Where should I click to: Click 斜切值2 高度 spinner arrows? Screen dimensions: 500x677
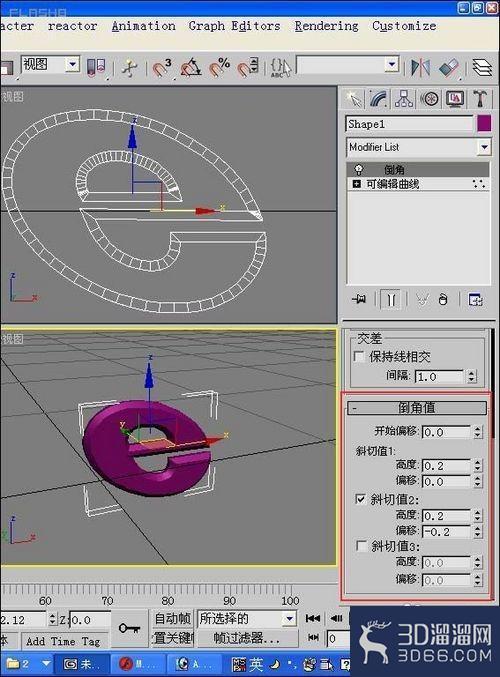(478, 516)
